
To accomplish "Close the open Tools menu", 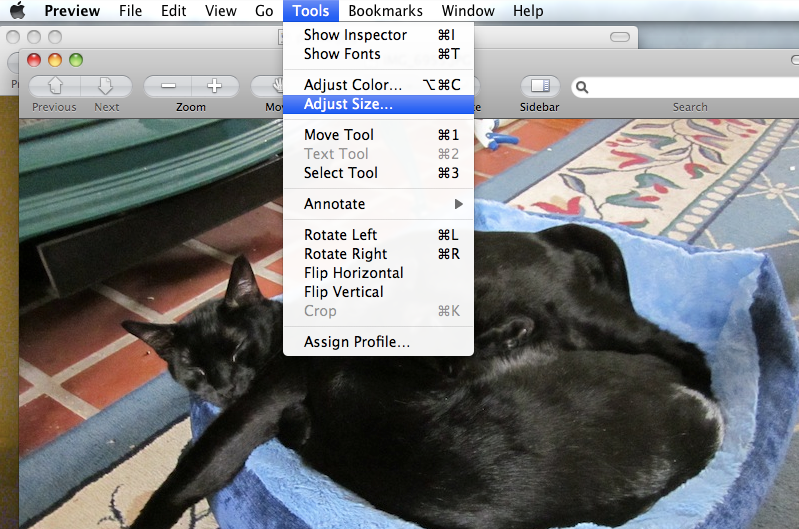I will pyautogui.click(x=311, y=11).
